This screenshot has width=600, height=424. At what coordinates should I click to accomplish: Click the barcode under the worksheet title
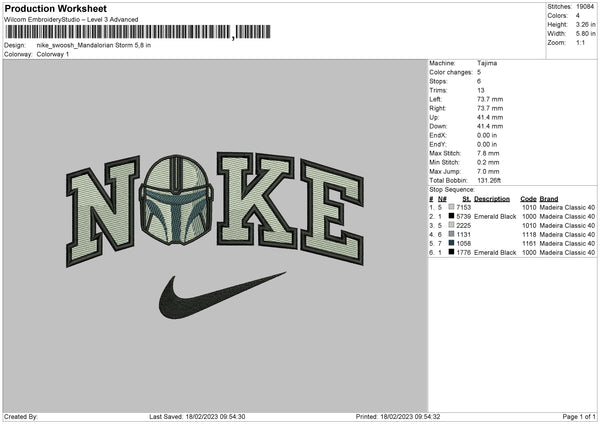[x=137, y=32]
